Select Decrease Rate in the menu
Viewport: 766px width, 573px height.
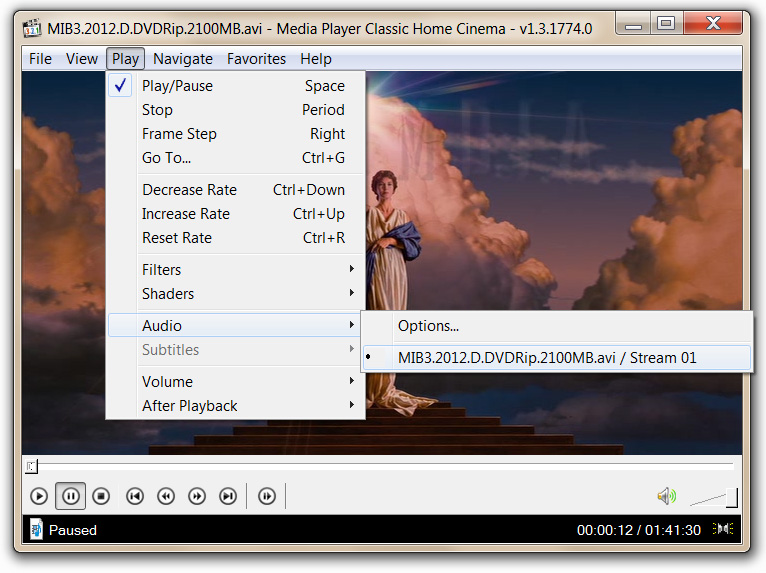tap(236, 190)
